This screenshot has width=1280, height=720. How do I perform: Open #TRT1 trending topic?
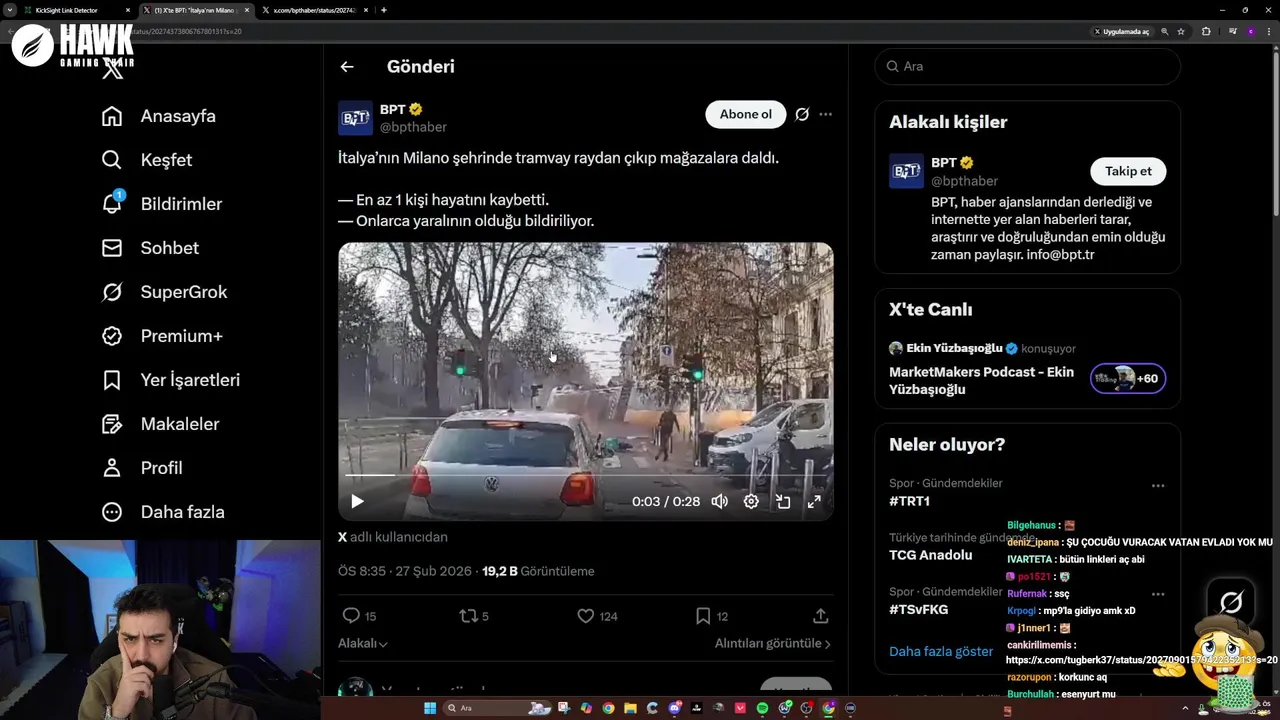(x=909, y=501)
